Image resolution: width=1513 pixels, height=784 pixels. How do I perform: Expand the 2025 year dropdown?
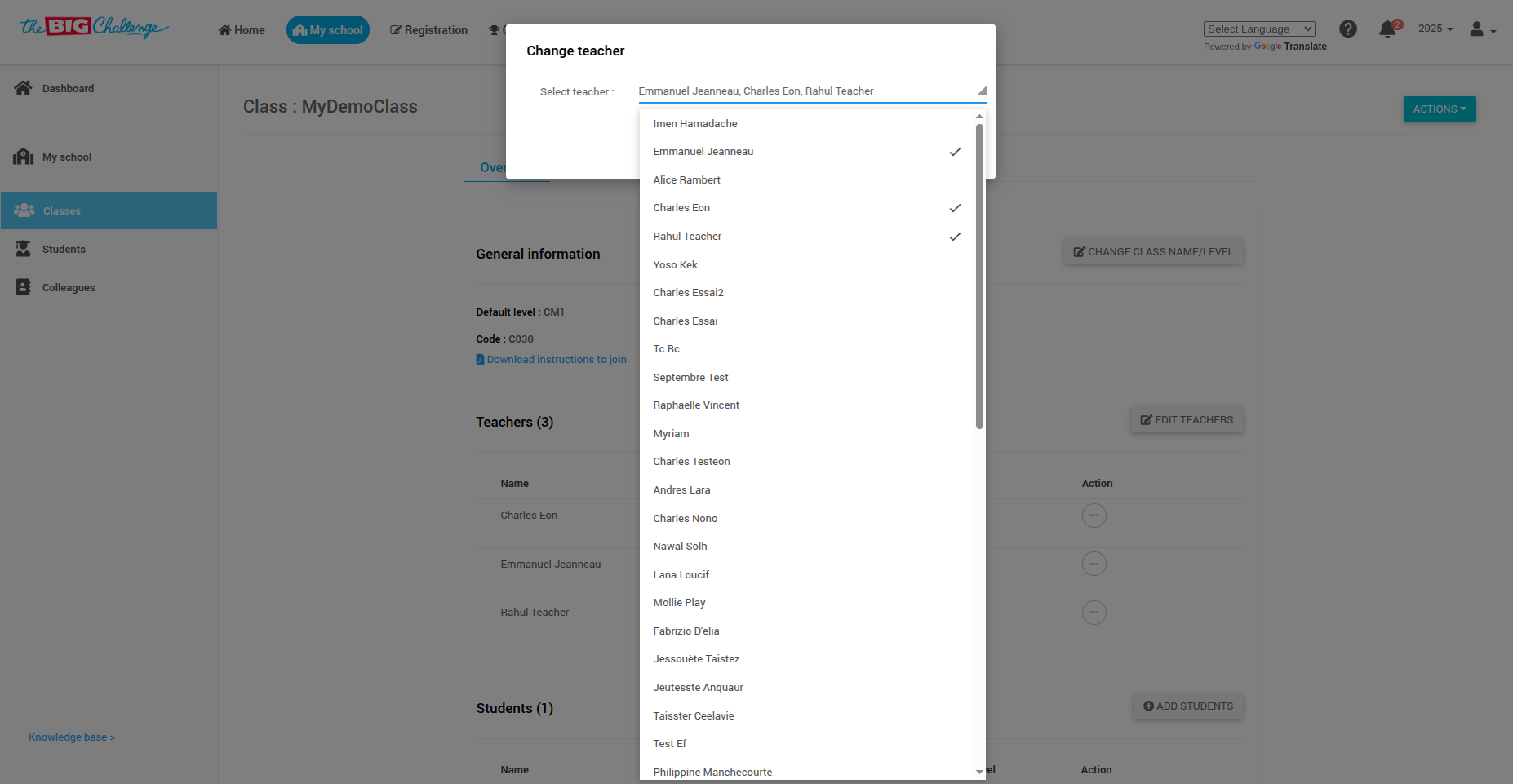pos(1435,28)
